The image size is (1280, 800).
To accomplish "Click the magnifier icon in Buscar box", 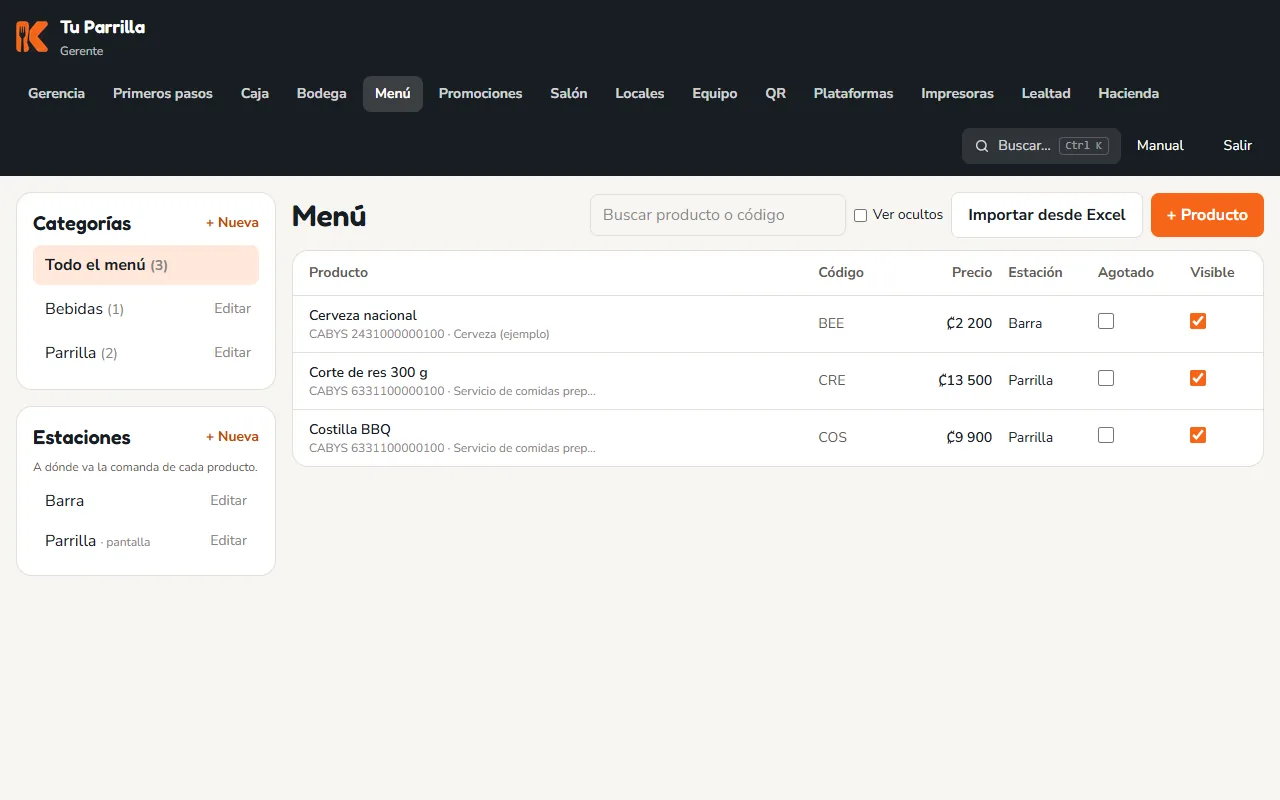I will [982, 146].
